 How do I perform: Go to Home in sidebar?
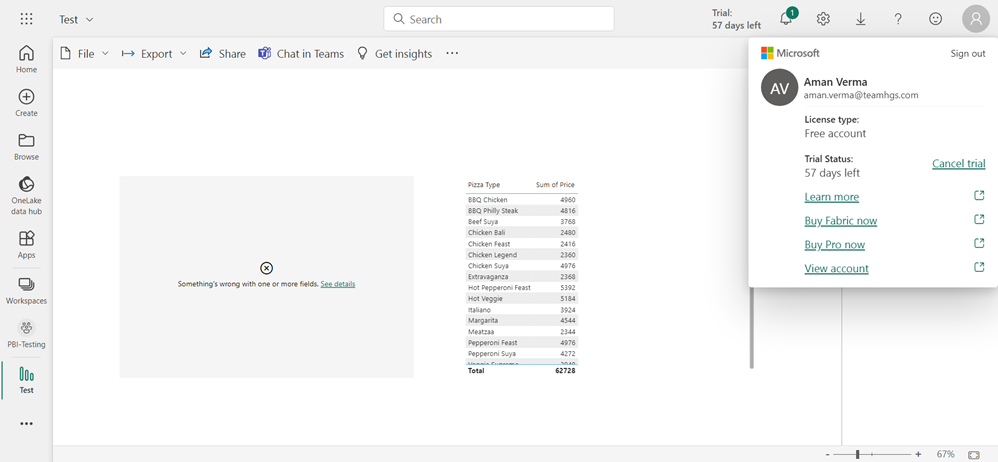click(26, 59)
